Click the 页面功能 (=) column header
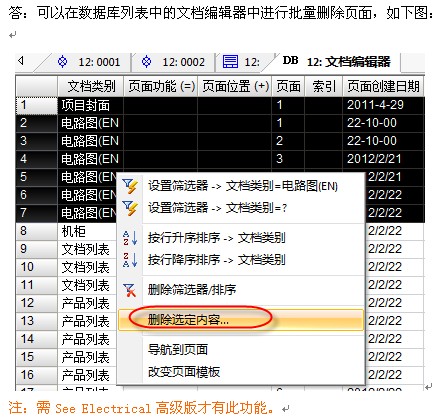The image size is (438, 420). [161, 86]
